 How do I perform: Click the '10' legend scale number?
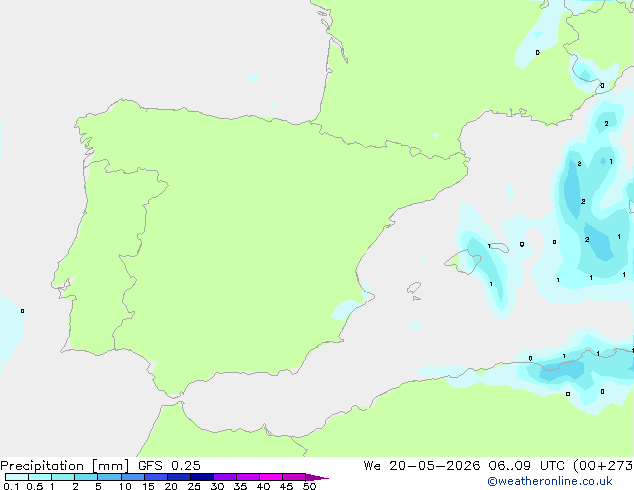tap(125, 486)
